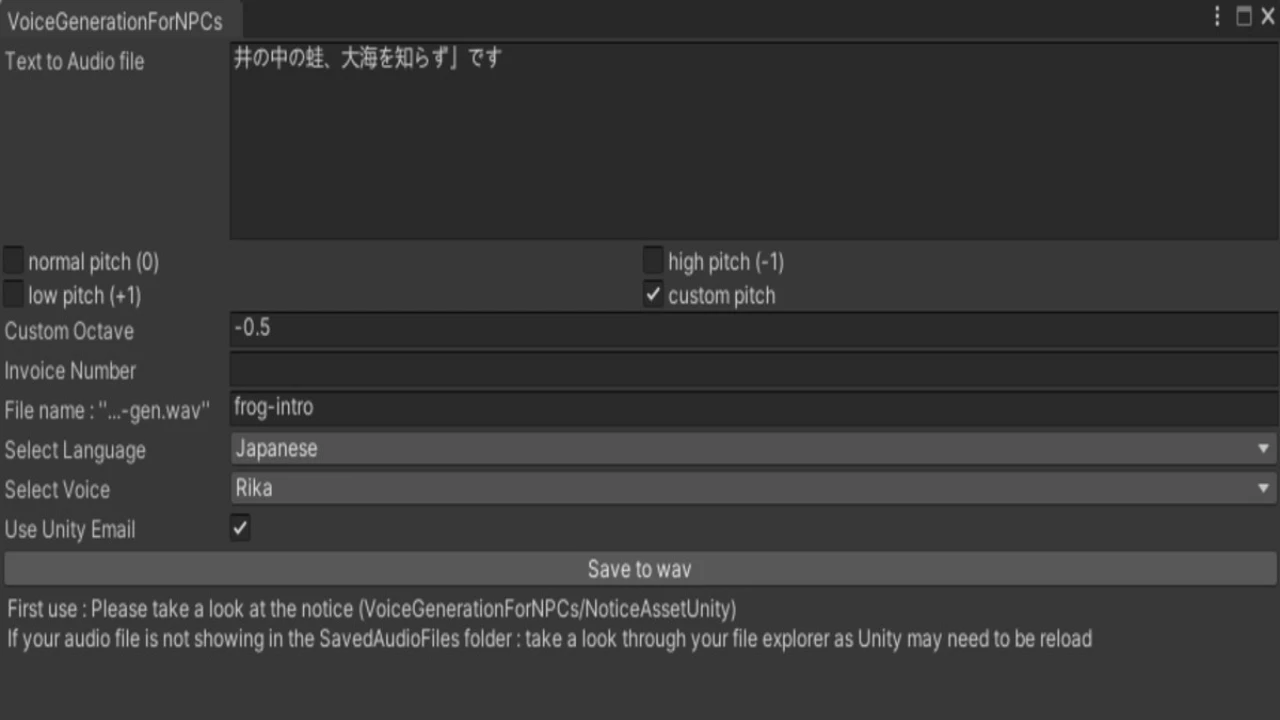Click the 'Select Voice' label text

coord(57,490)
